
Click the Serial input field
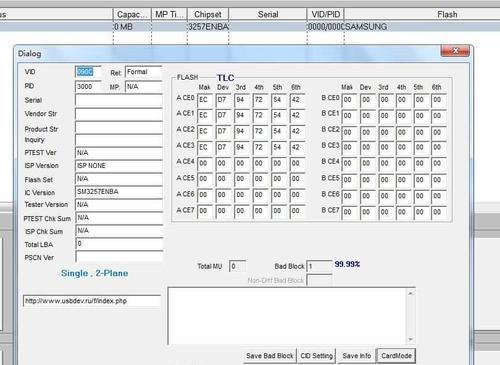coord(119,100)
